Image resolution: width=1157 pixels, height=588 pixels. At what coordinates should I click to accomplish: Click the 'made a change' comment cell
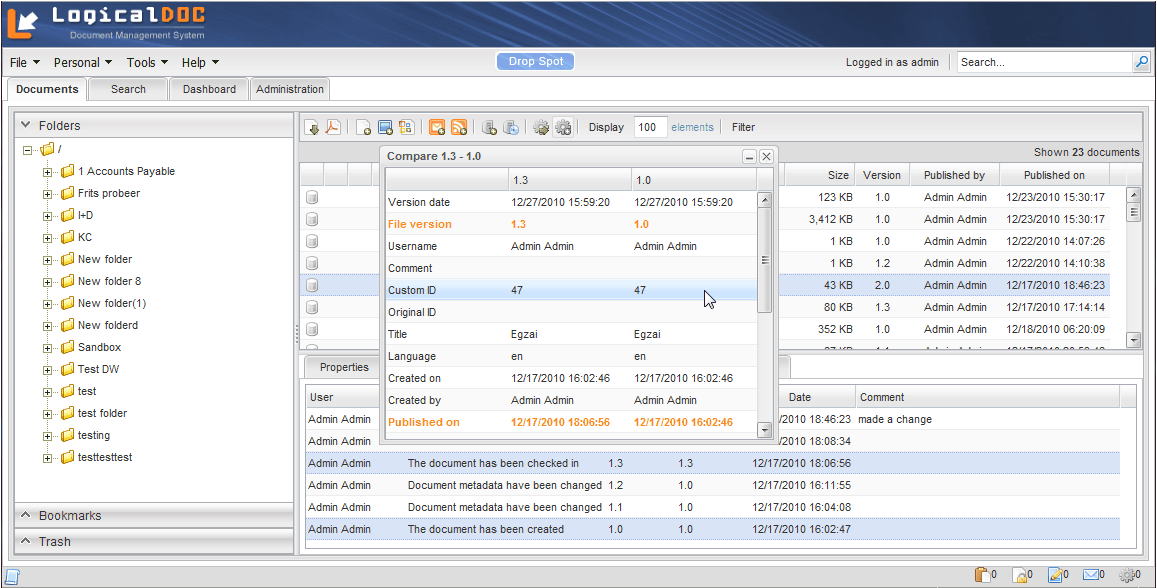pos(894,419)
